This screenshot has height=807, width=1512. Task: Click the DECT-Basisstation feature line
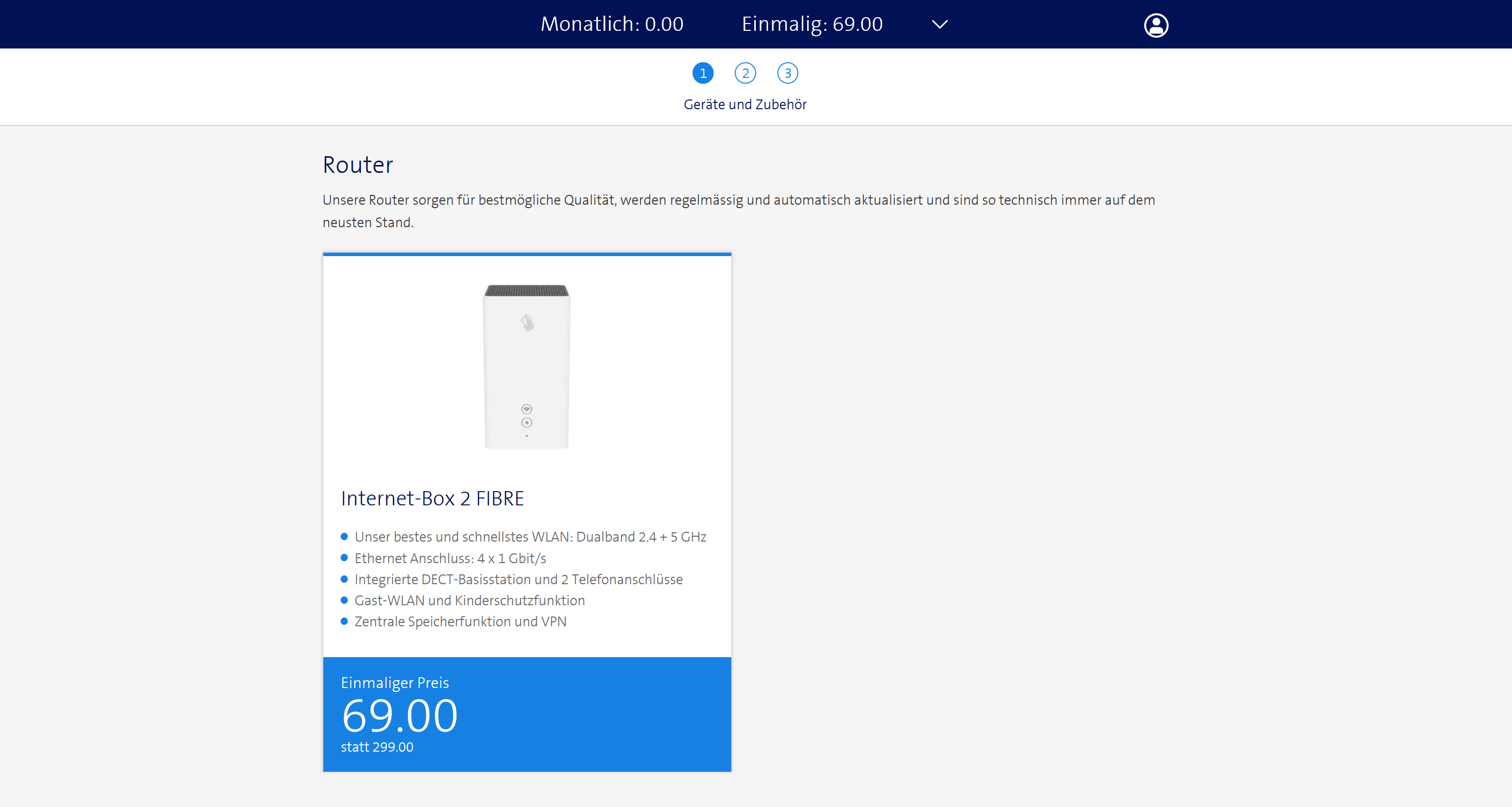click(x=518, y=579)
